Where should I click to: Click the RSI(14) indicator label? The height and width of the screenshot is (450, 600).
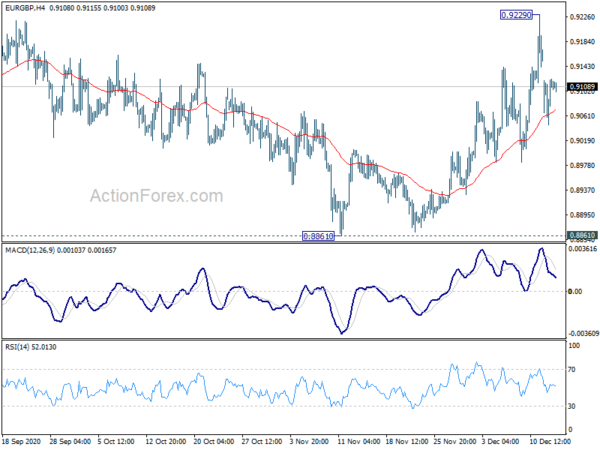pos(17,347)
